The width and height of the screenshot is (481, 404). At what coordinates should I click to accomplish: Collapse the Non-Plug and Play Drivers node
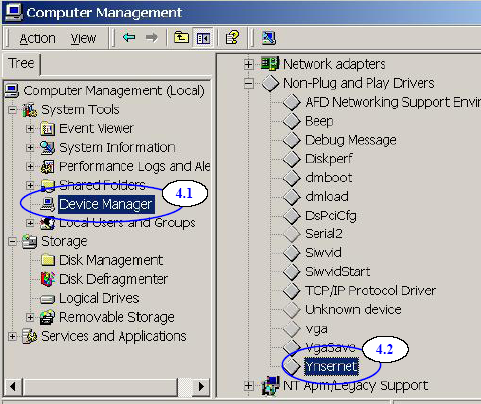pyautogui.click(x=248, y=83)
